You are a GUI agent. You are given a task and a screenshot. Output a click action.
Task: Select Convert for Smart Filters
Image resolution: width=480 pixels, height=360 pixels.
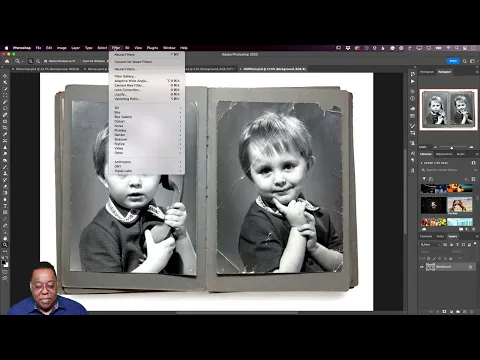147,62
